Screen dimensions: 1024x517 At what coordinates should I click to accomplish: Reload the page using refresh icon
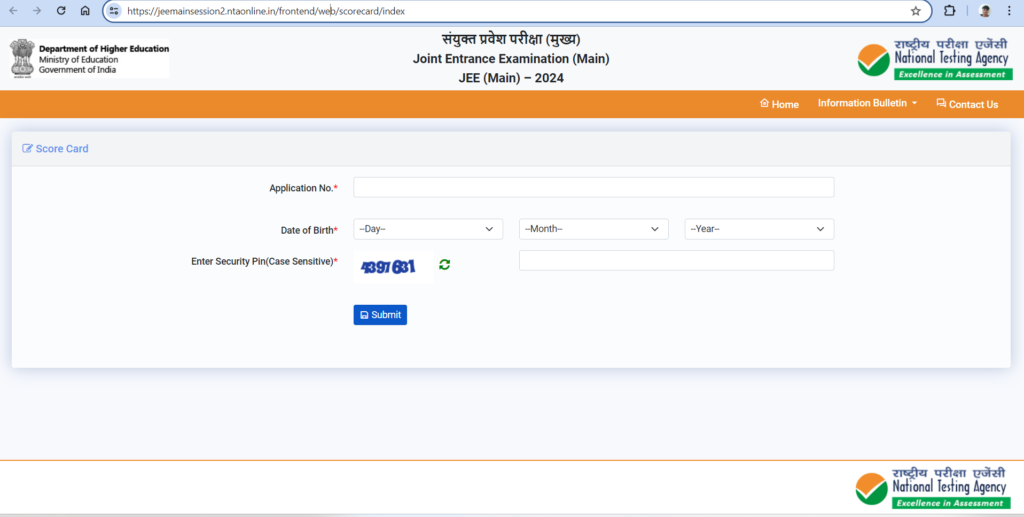point(61,11)
